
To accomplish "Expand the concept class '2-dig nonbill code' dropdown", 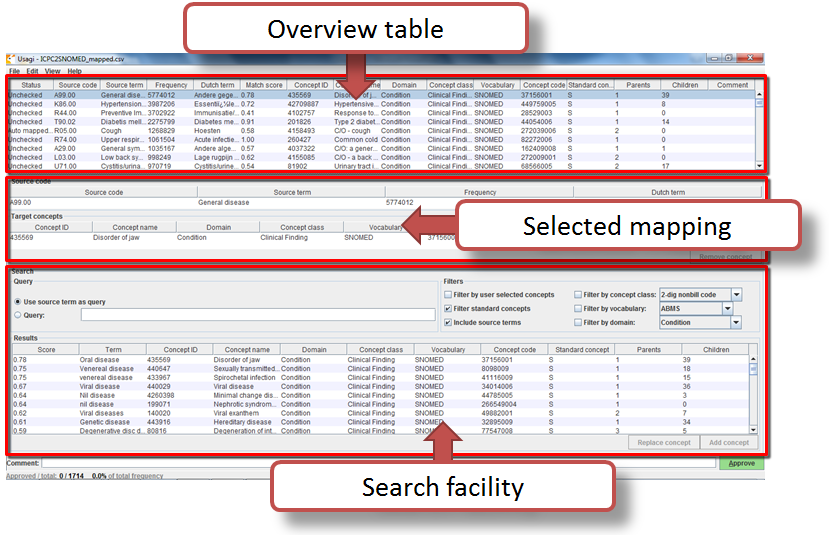I will [x=736, y=295].
